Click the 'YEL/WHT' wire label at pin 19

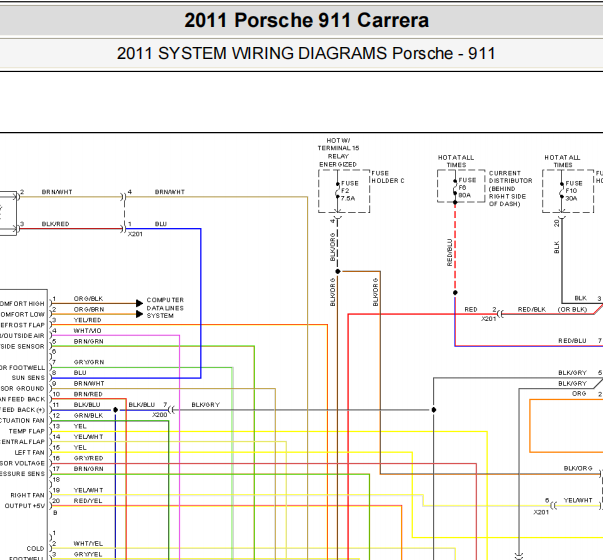pyautogui.click(x=88, y=490)
